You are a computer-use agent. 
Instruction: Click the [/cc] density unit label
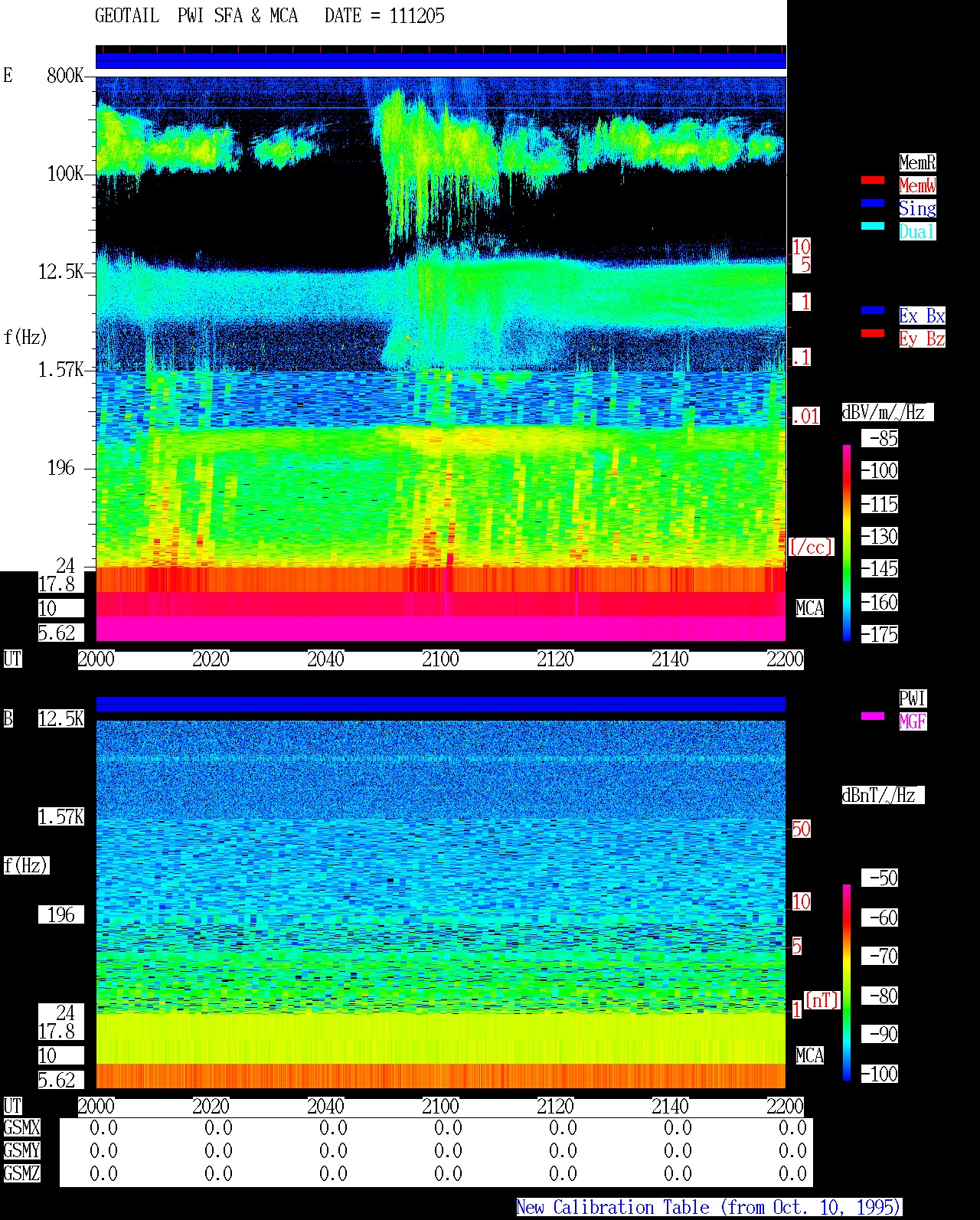point(811,547)
